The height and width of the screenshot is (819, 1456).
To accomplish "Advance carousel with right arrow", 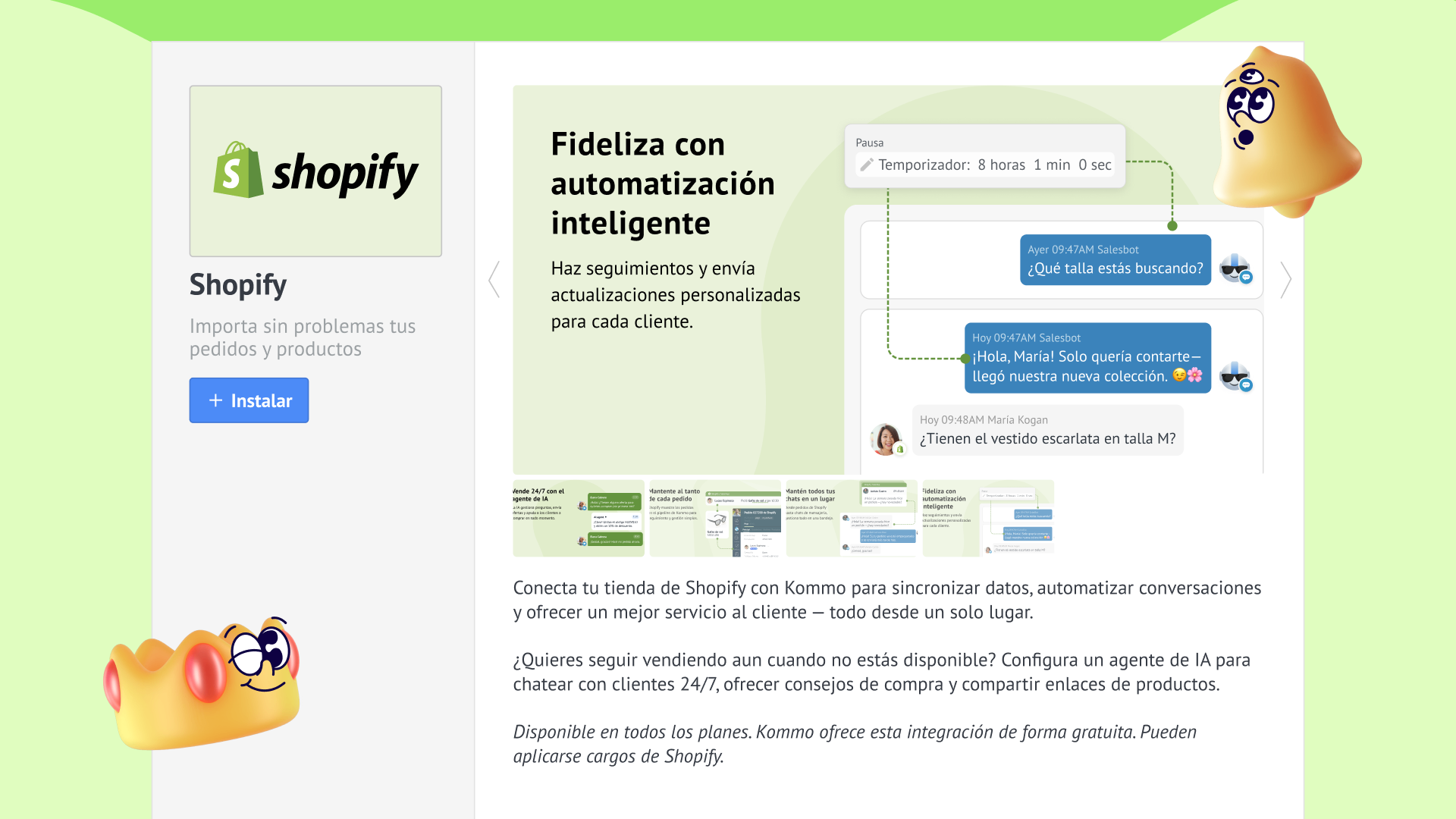I will 1285,280.
